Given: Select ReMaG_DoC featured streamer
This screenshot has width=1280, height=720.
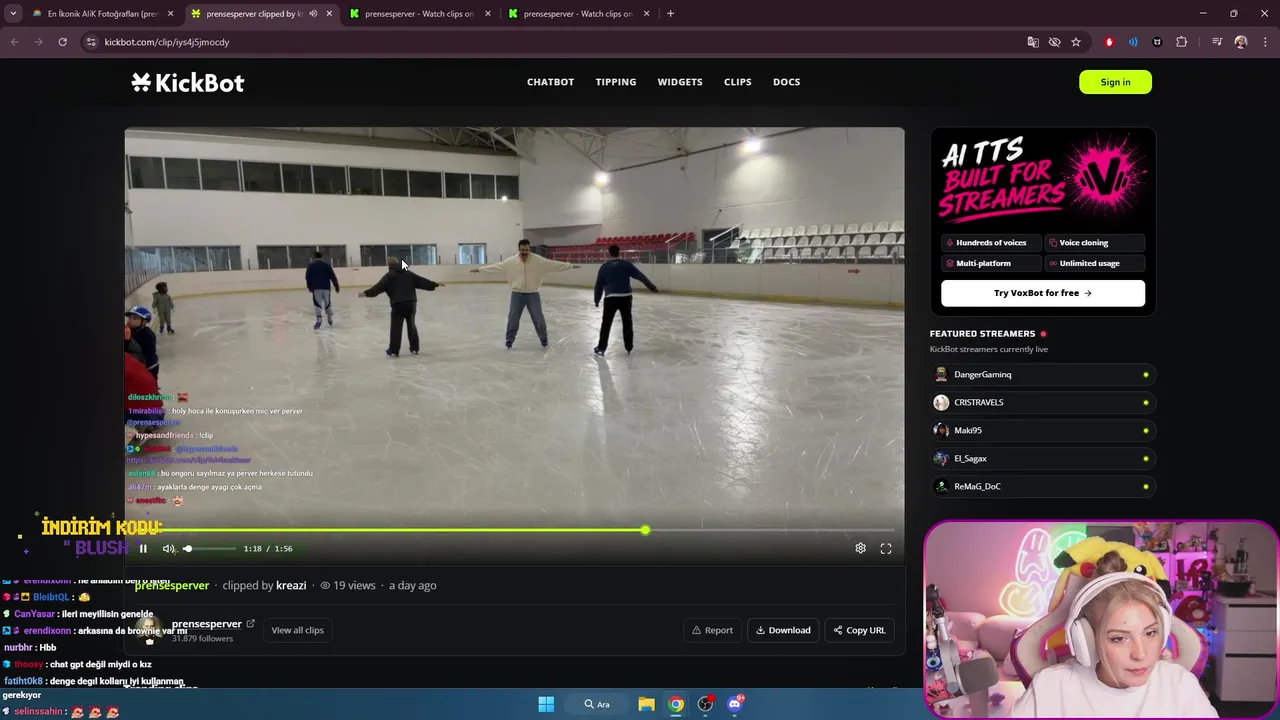Looking at the screenshot, I should coord(1043,486).
